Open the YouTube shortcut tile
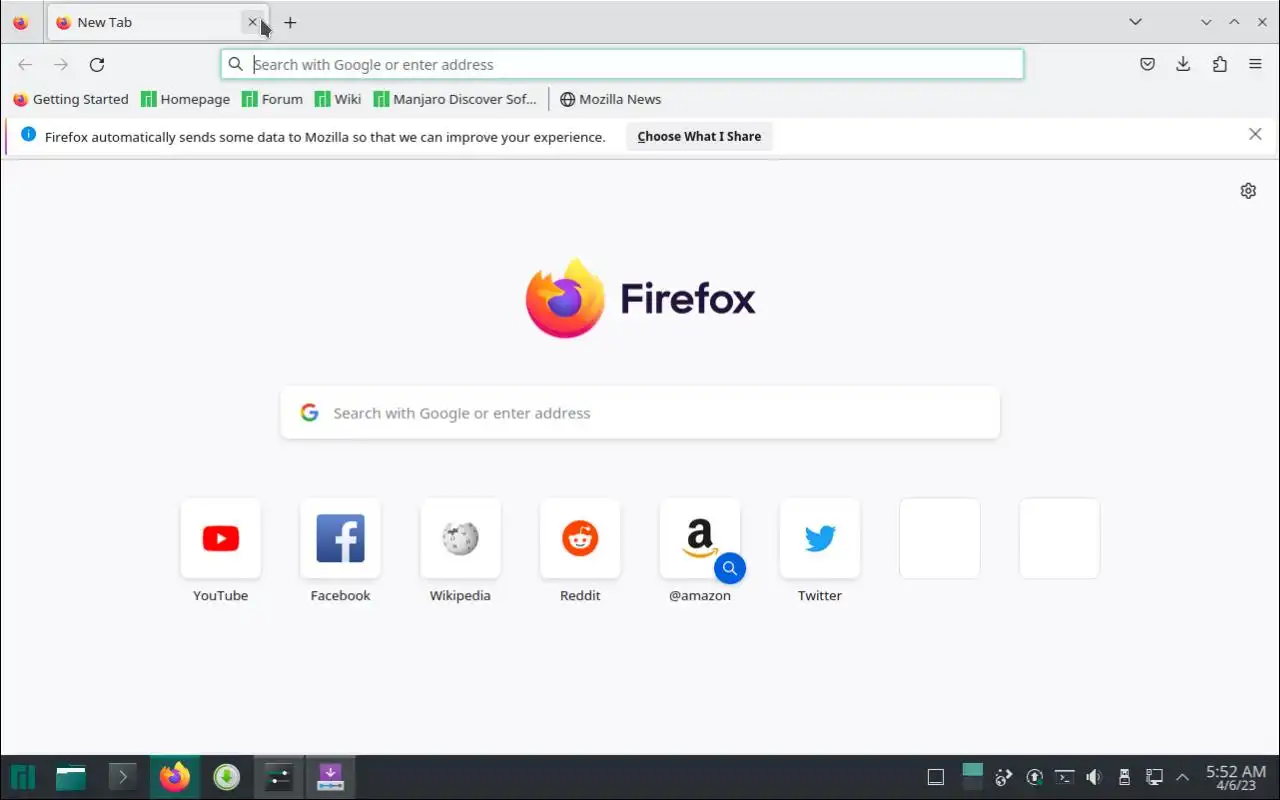Image resolution: width=1280 pixels, height=800 pixels. pyautogui.click(x=220, y=538)
